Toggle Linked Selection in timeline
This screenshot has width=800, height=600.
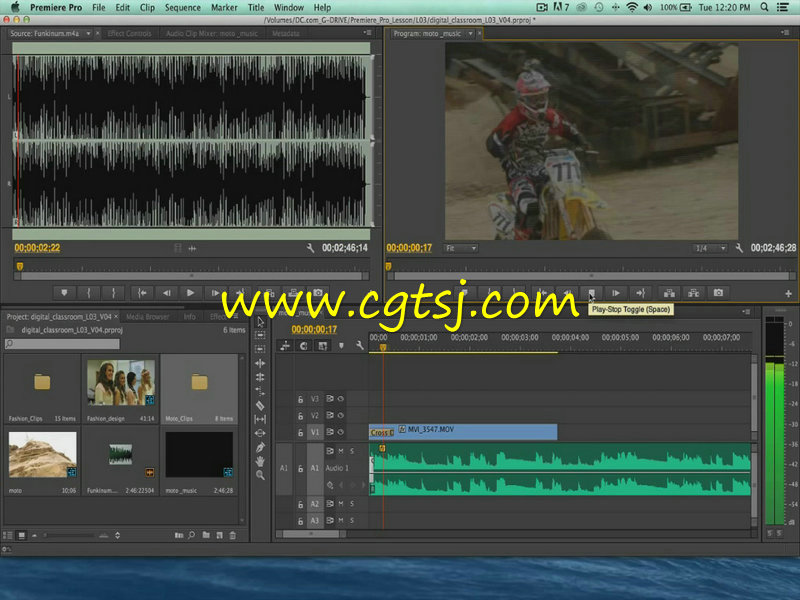coord(322,346)
